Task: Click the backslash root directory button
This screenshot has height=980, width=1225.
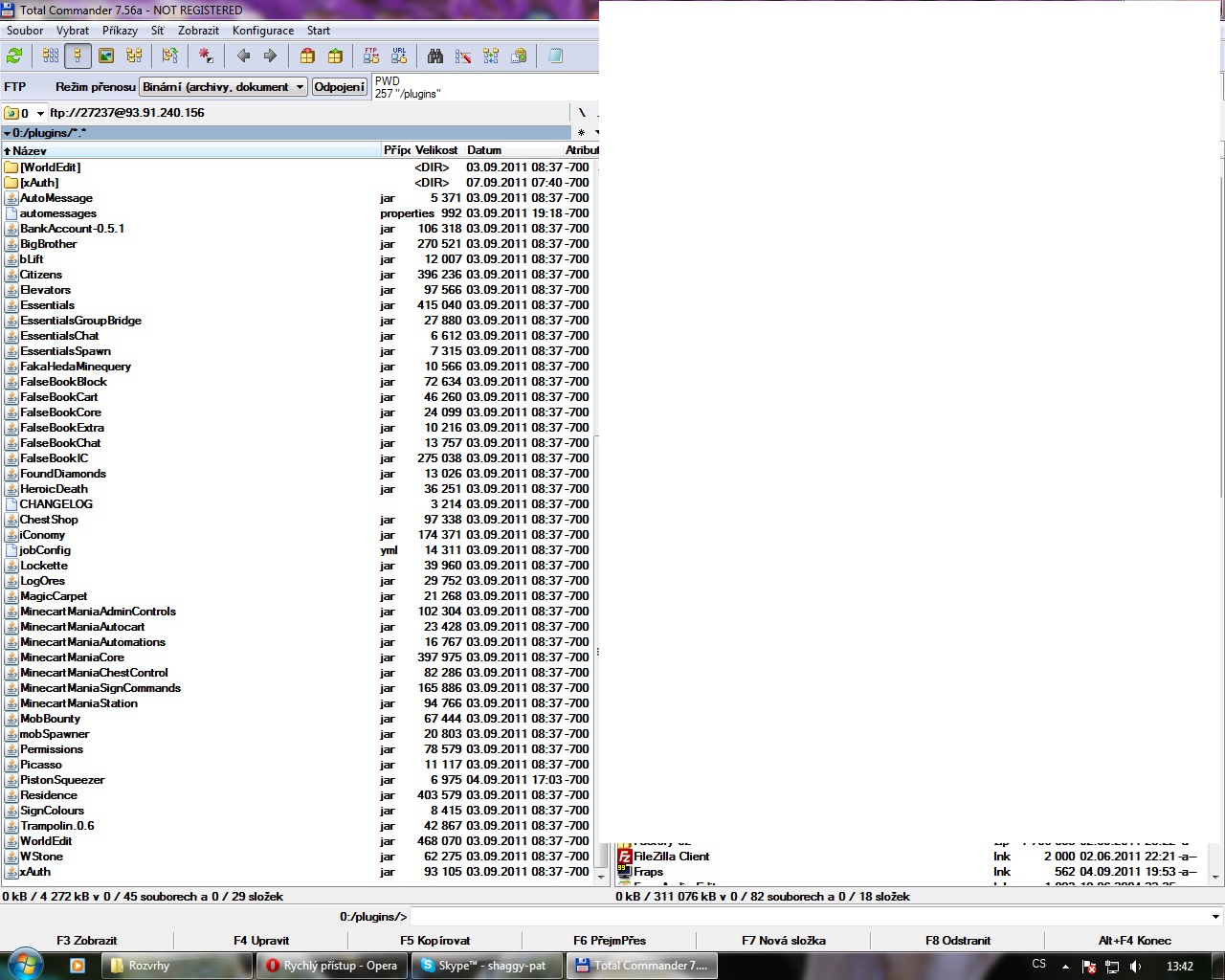Action: pyautogui.click(x=582, y=113)
